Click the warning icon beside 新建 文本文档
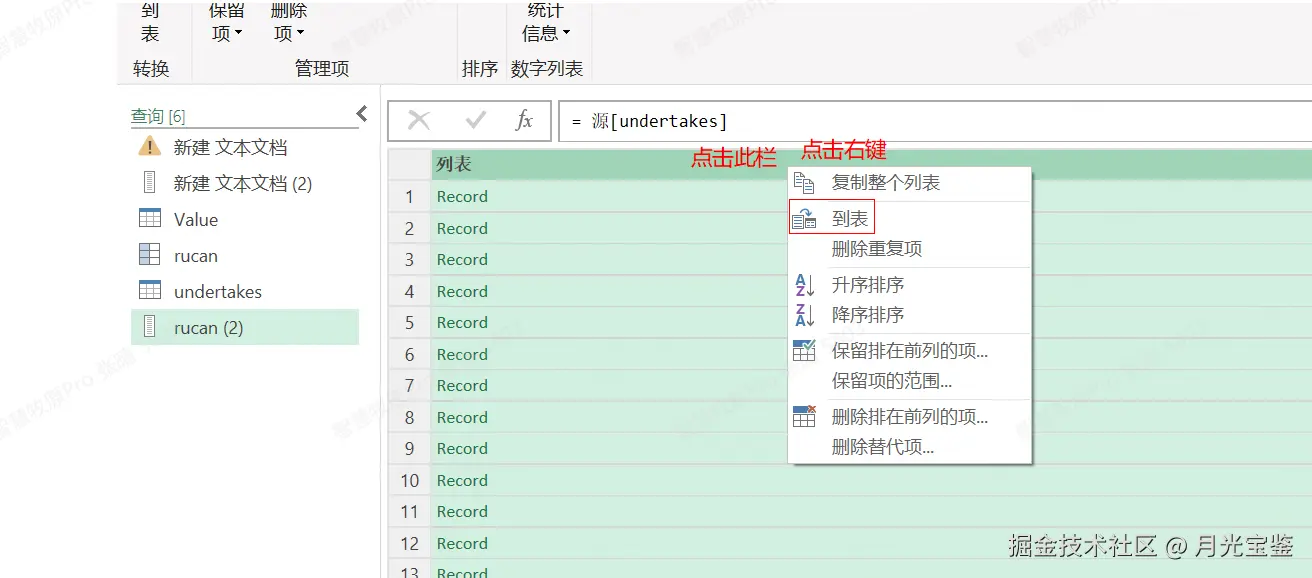 pyautogui.click(x=149, y=147)
